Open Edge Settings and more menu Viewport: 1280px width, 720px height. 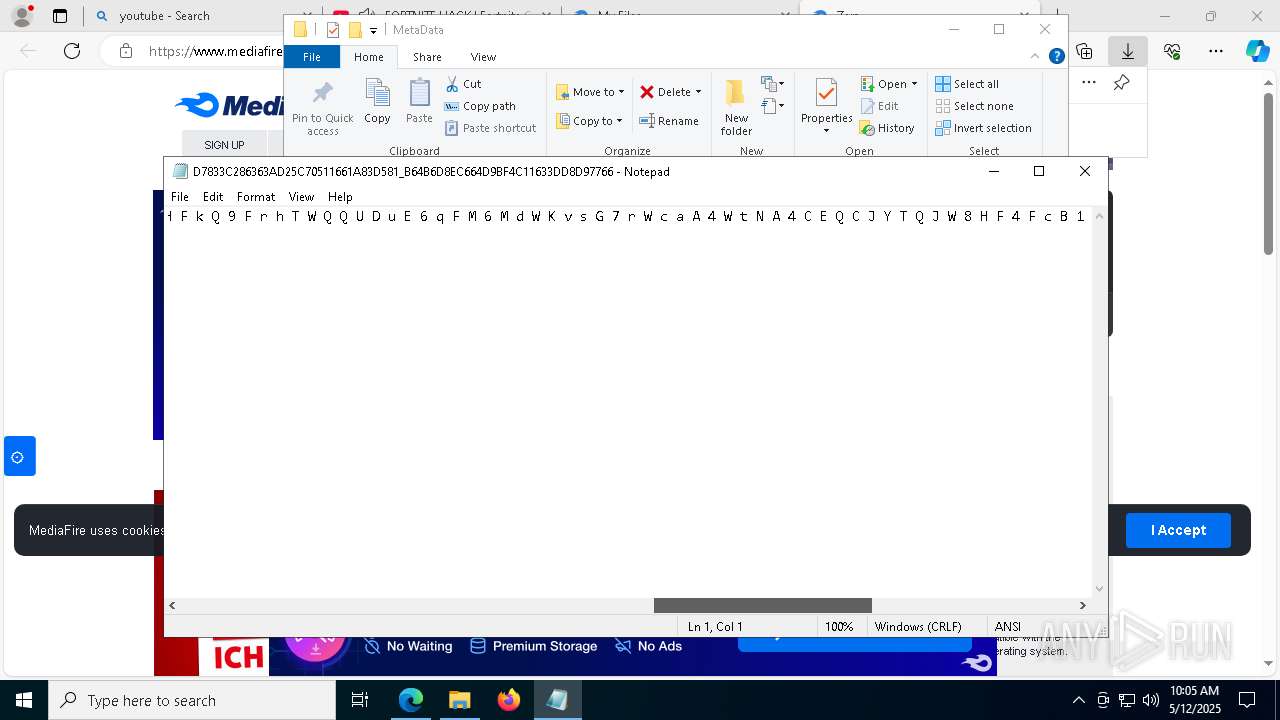[1216, 51]
